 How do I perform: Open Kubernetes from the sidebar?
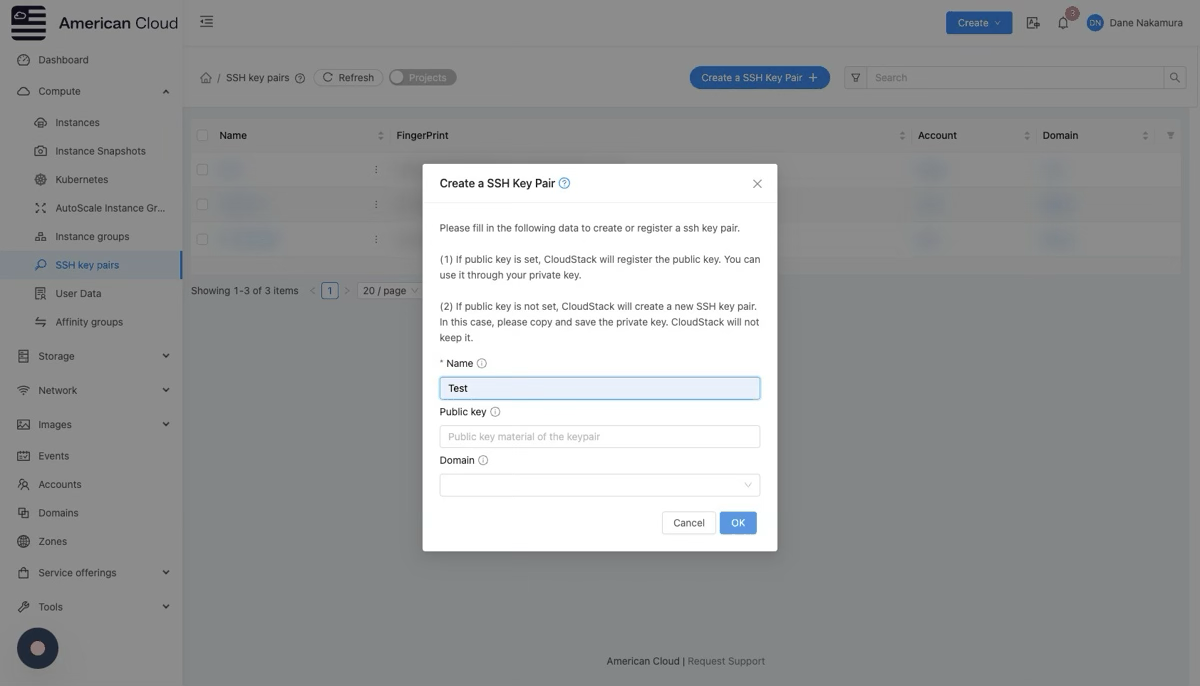click(81, 180)
